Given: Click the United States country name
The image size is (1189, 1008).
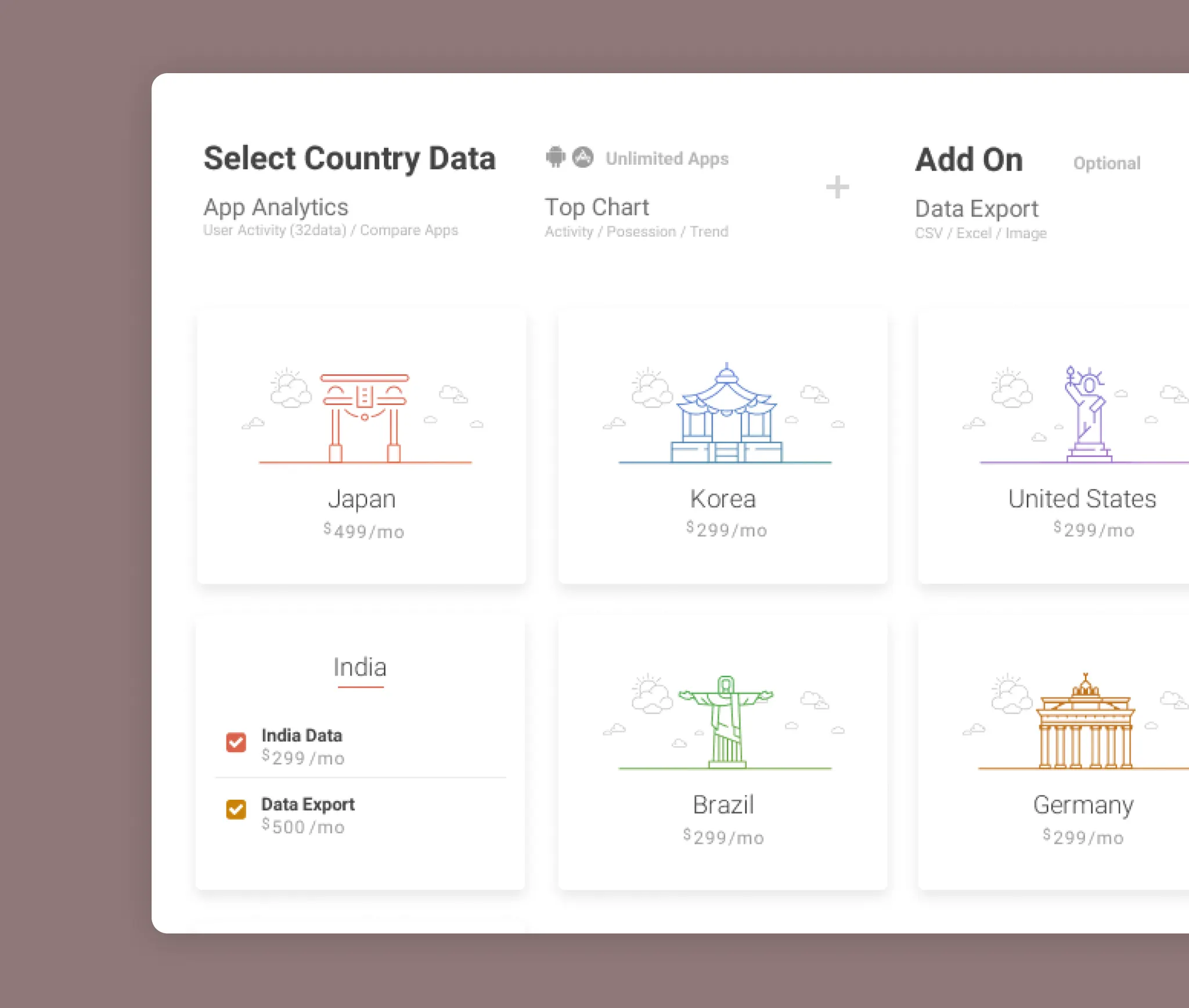Looking at the screenshot, I should pos(1082,499).
